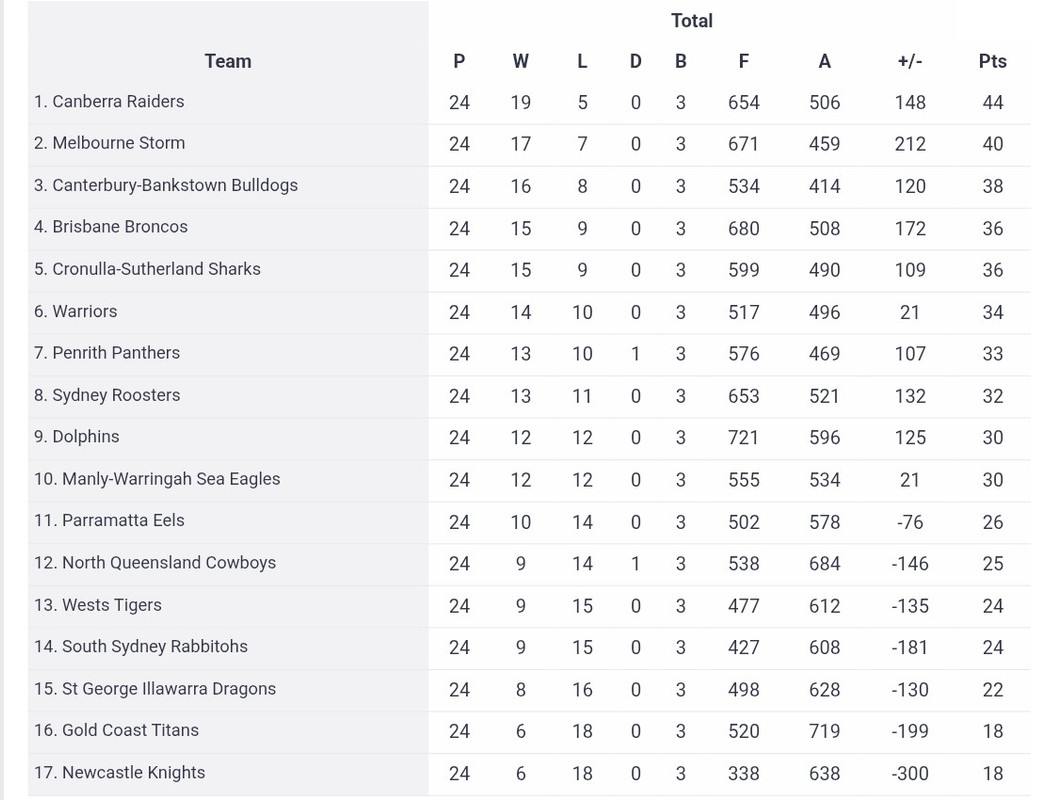The height and width of the screenshot is (800, 1046).
Task: Select the Total tab heading
Action: (692, 20)
